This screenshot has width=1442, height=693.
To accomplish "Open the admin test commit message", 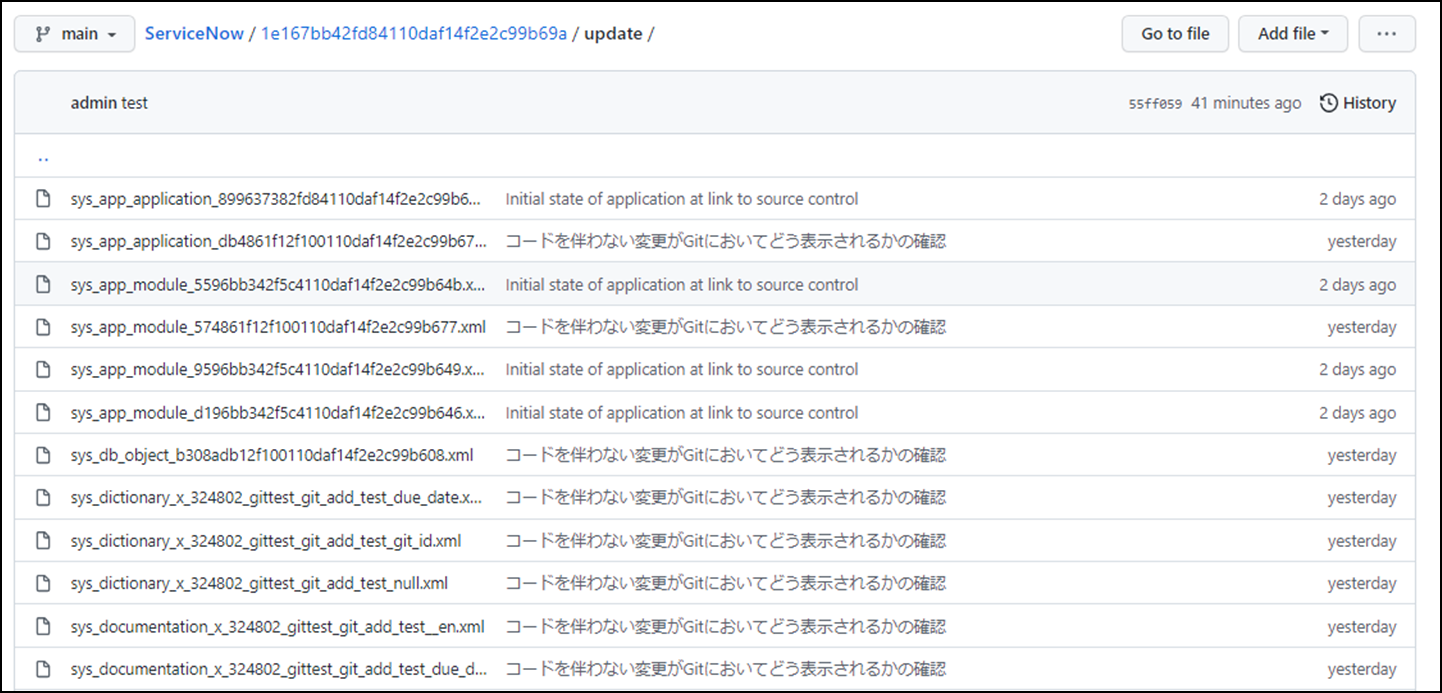I will pos(109,103).
